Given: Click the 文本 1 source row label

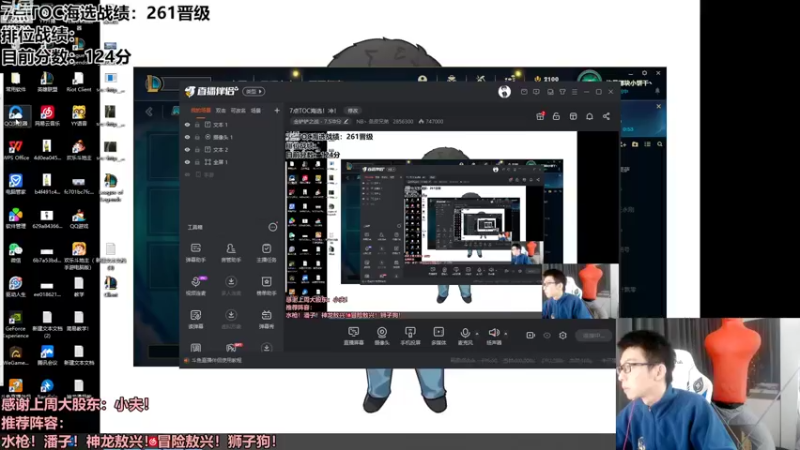Looking at the screenshot, I should [220, 124].
